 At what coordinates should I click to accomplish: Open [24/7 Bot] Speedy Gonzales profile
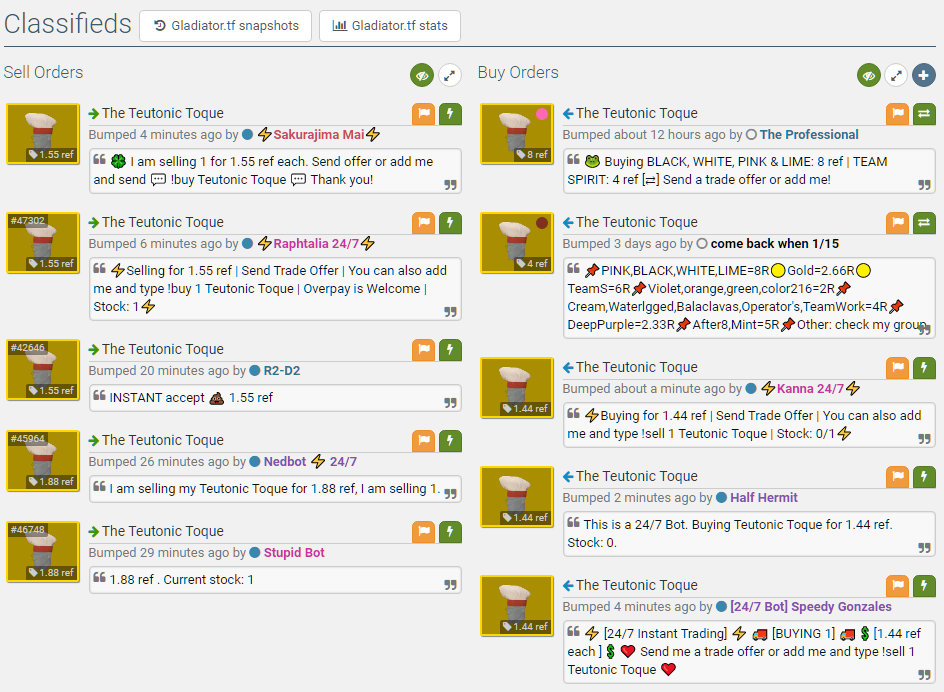click(810, 607)
